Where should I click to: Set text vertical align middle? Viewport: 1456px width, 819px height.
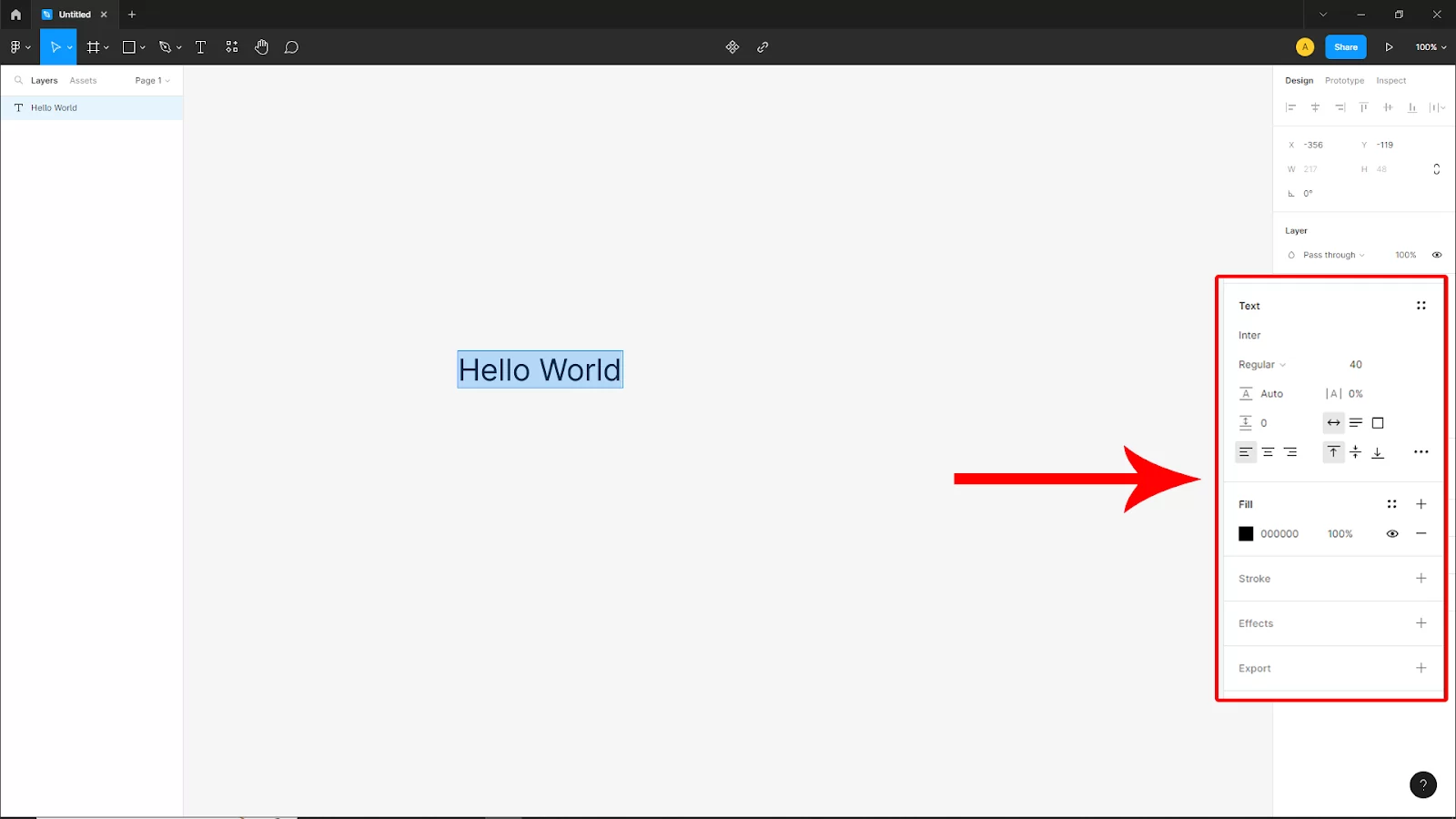coord(1356,452)
